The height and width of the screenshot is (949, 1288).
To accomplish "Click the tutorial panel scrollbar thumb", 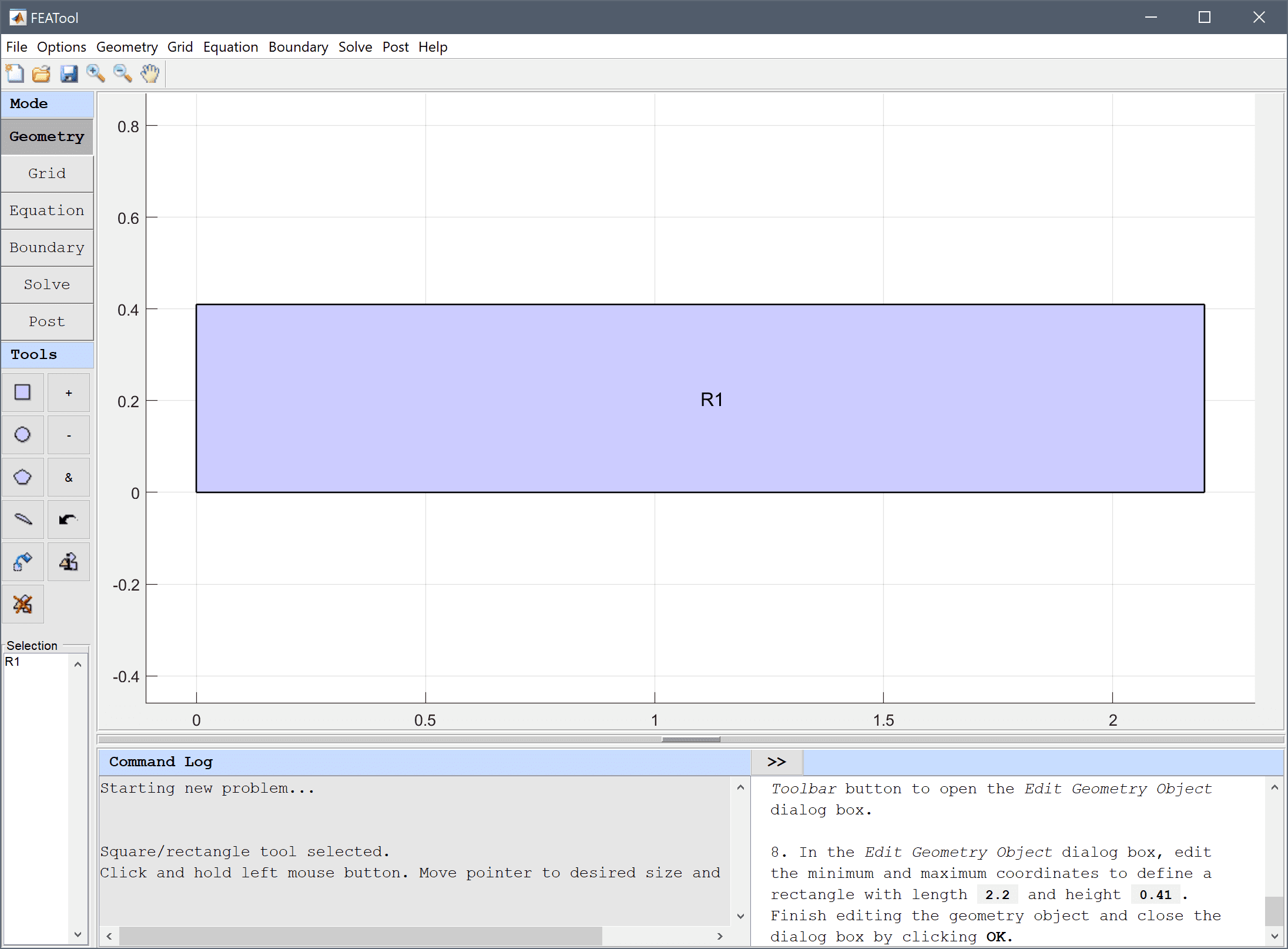I will 1274,911.
